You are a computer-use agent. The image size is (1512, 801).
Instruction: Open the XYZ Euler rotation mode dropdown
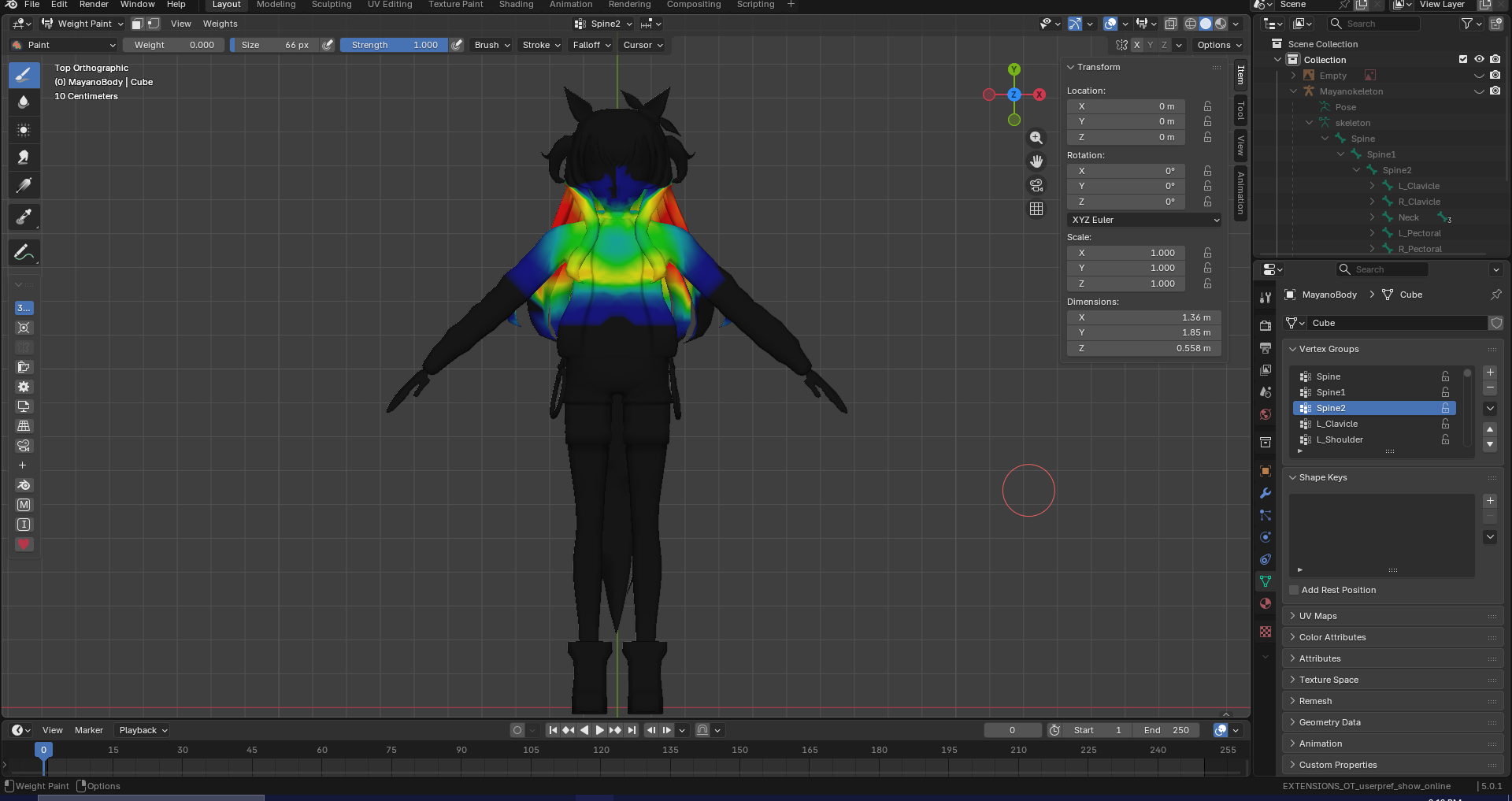[1144, 220]
